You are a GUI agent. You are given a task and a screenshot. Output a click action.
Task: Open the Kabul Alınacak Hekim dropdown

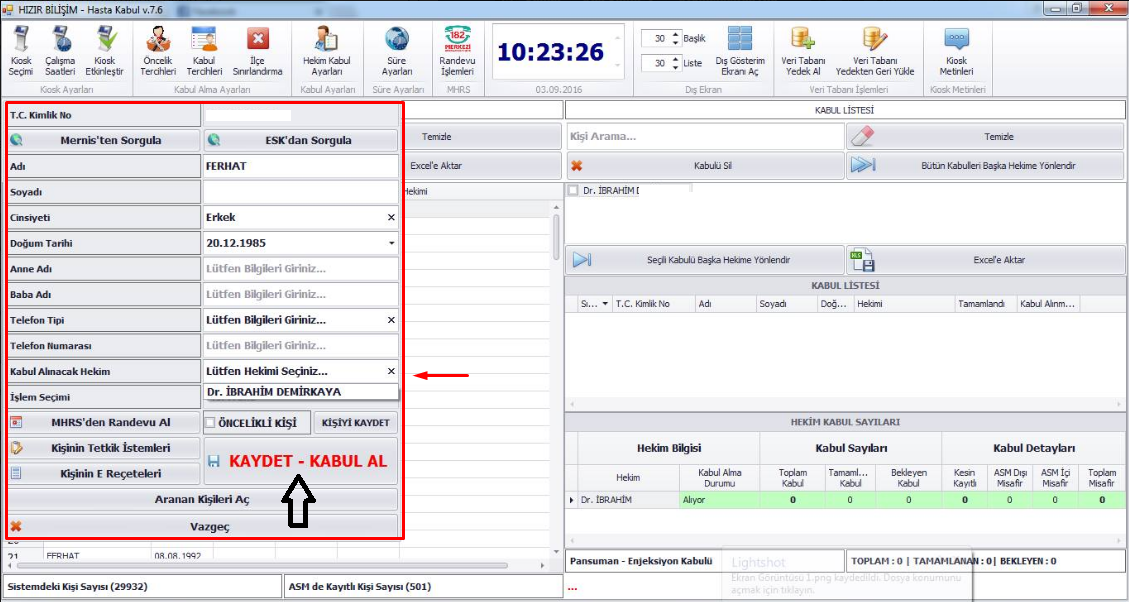pyautogui.click(x=300, y=372)
